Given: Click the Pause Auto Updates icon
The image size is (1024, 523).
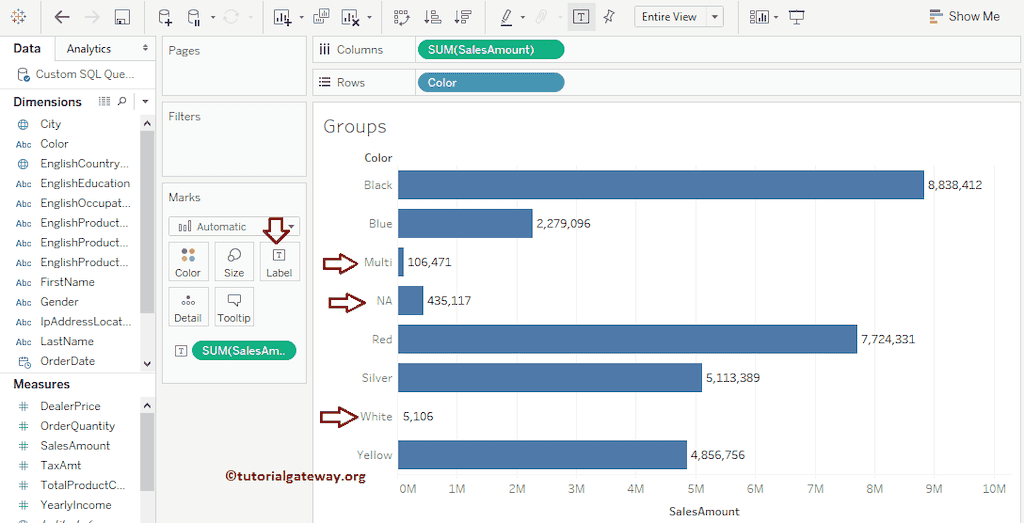Looking at the screenshot, I should click(194, 17).
